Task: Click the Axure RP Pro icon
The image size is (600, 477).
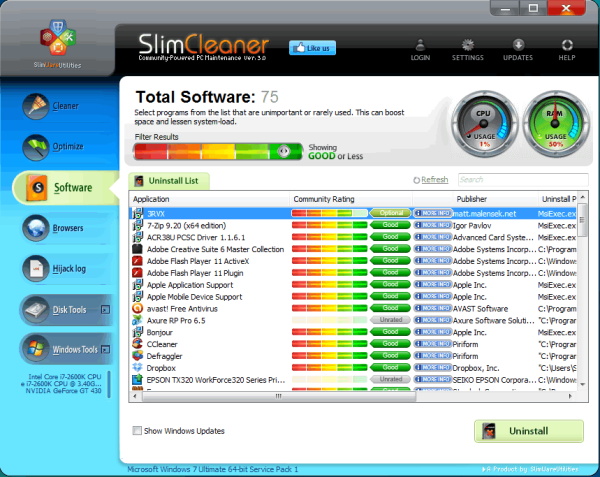Action: (137, 320)
